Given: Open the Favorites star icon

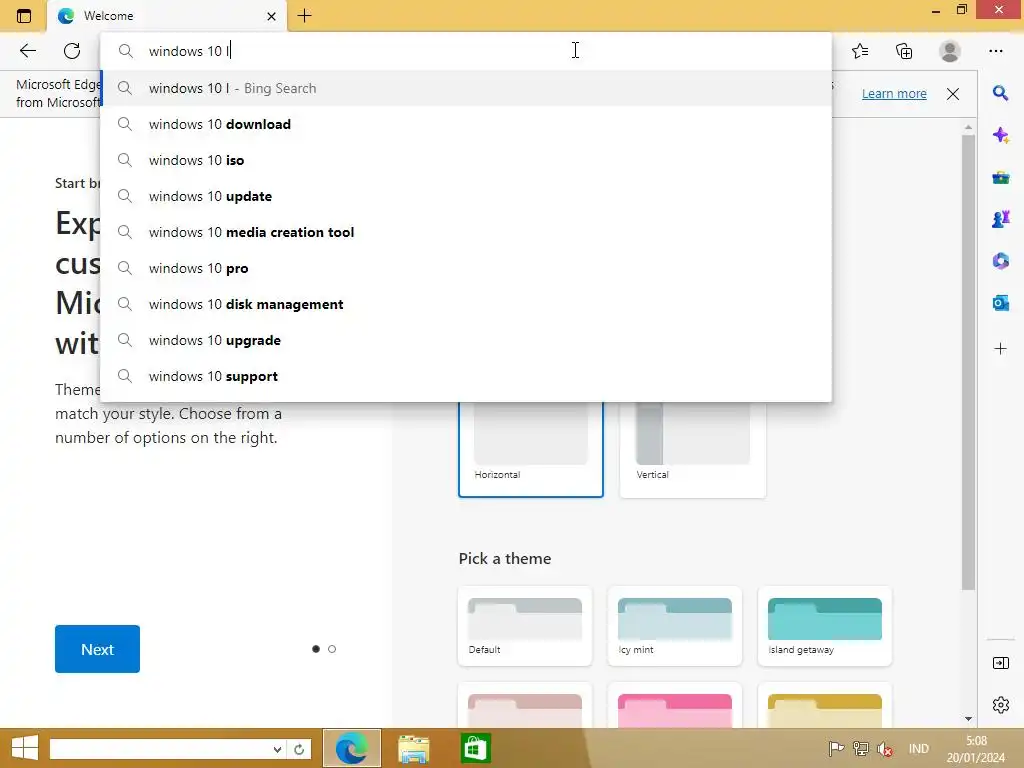Looking at the screenshot, I should [x=860, y=51].
